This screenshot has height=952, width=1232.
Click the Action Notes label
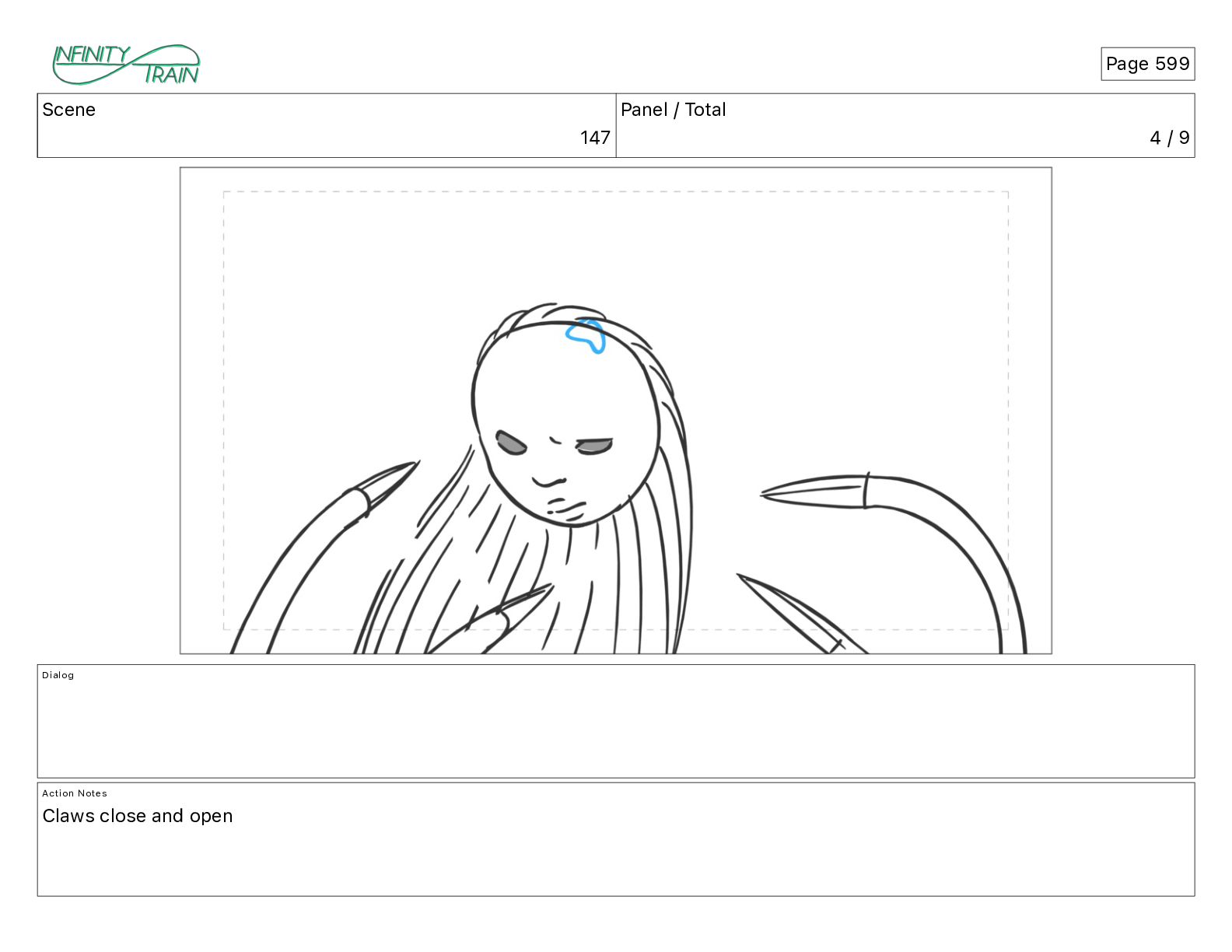[x=75, y=793]
